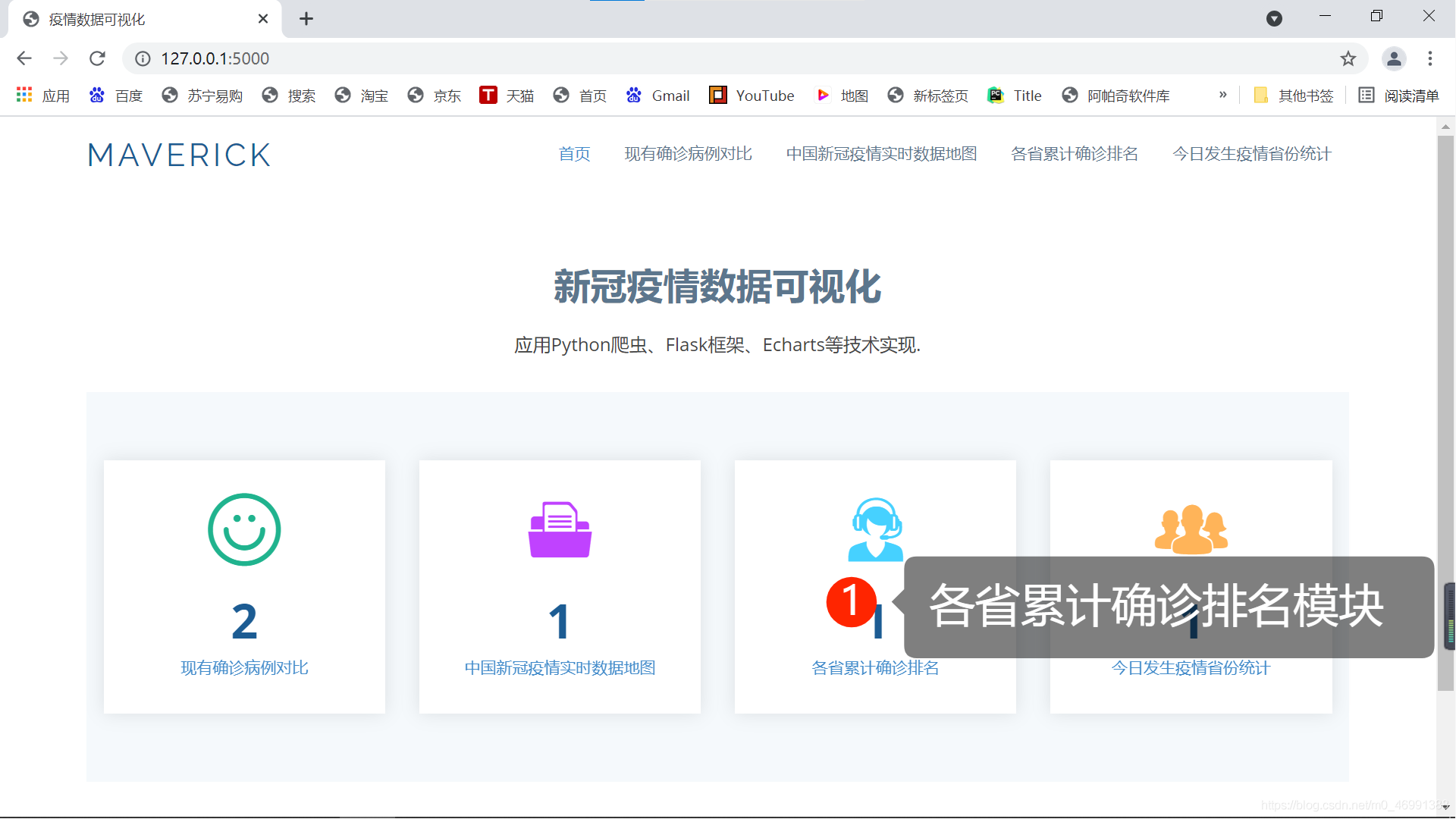Click the number 2 on first card
Image resolution: width=1456 pixels, height=819 pixels.
244,622
